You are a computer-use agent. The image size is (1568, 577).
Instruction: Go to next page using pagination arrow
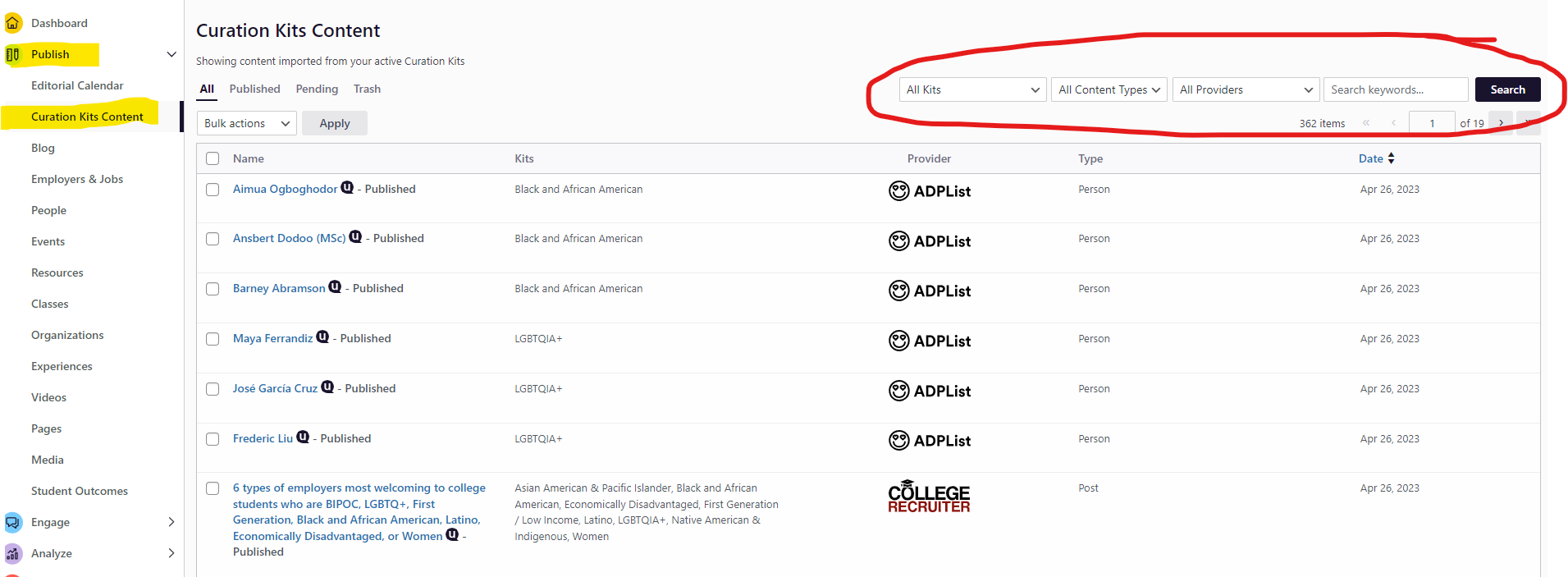1501,123
